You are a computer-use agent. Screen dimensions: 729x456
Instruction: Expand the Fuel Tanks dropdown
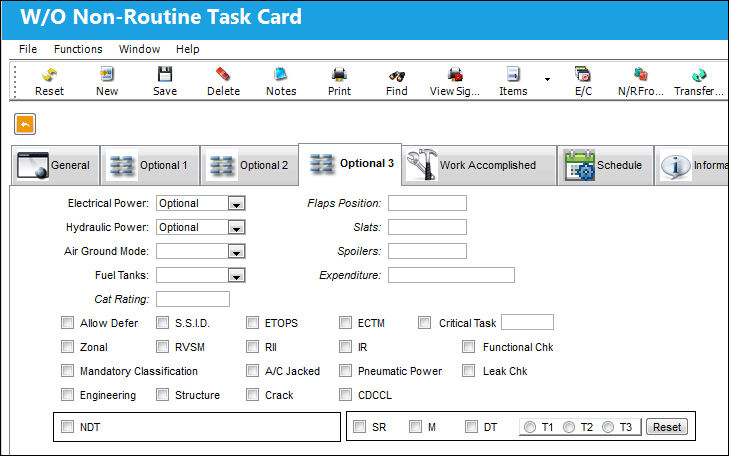236,276
